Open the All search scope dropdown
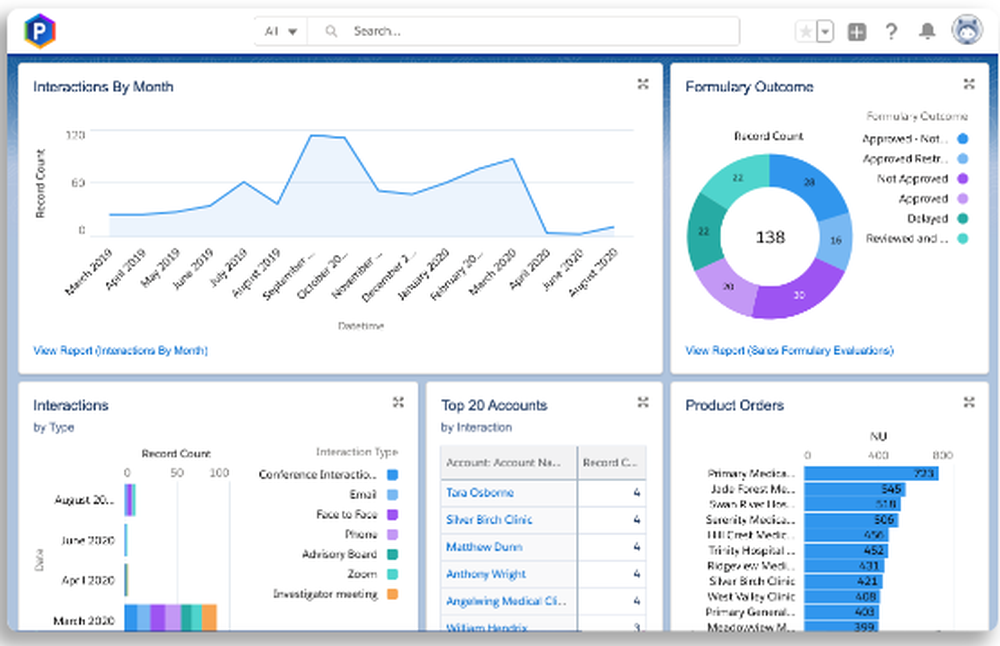This screenshot has width=1000, height=646. [x=281, y=31]
